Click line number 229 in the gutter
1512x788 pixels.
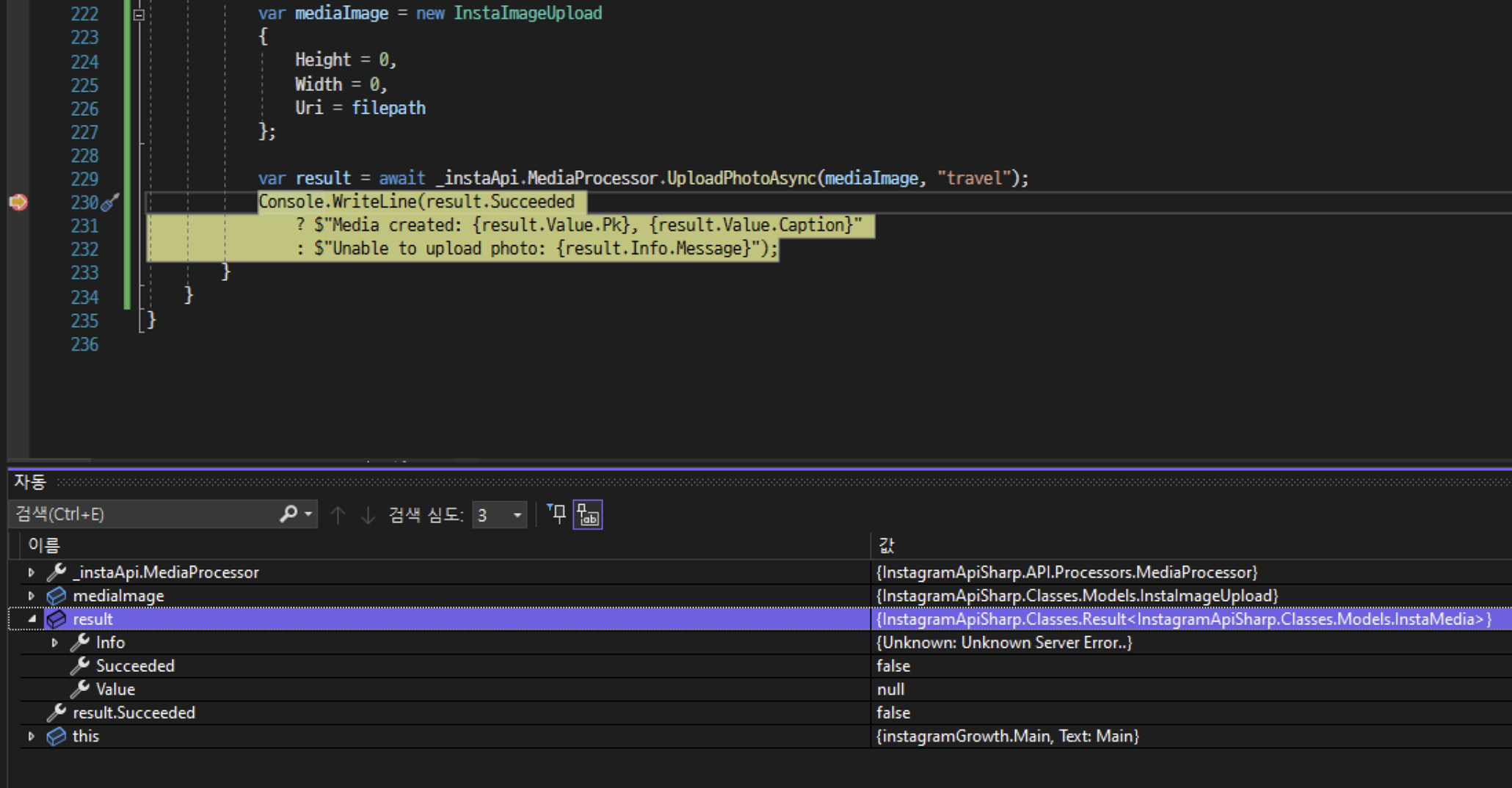click(x=84, y=179)
